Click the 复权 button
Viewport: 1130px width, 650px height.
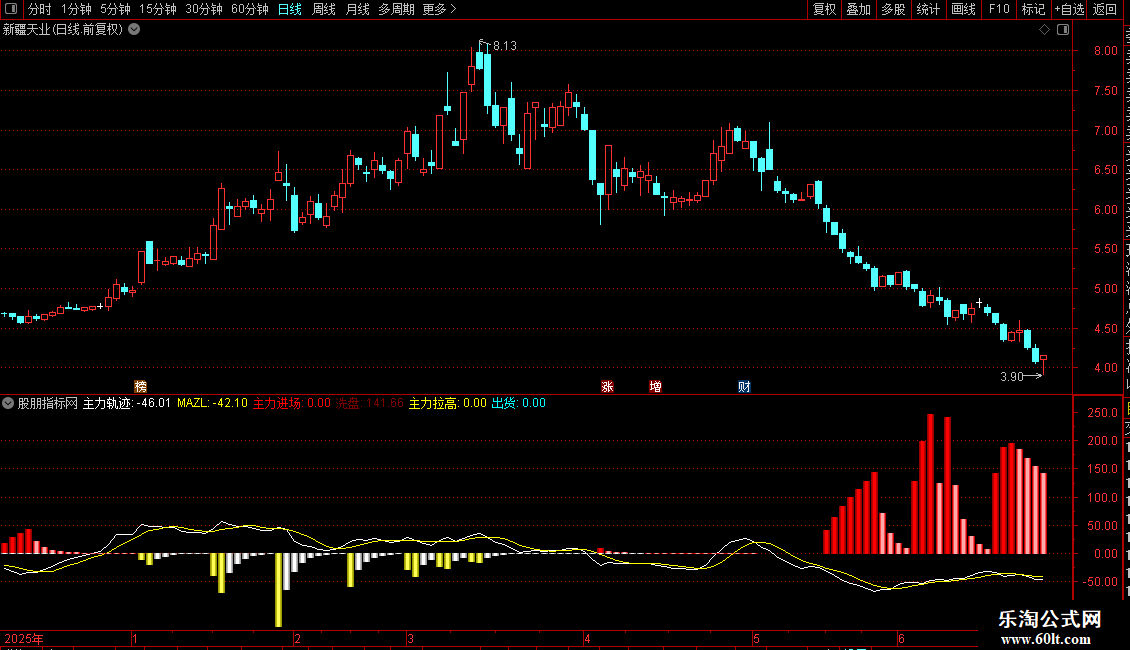[x=824, y=9]
